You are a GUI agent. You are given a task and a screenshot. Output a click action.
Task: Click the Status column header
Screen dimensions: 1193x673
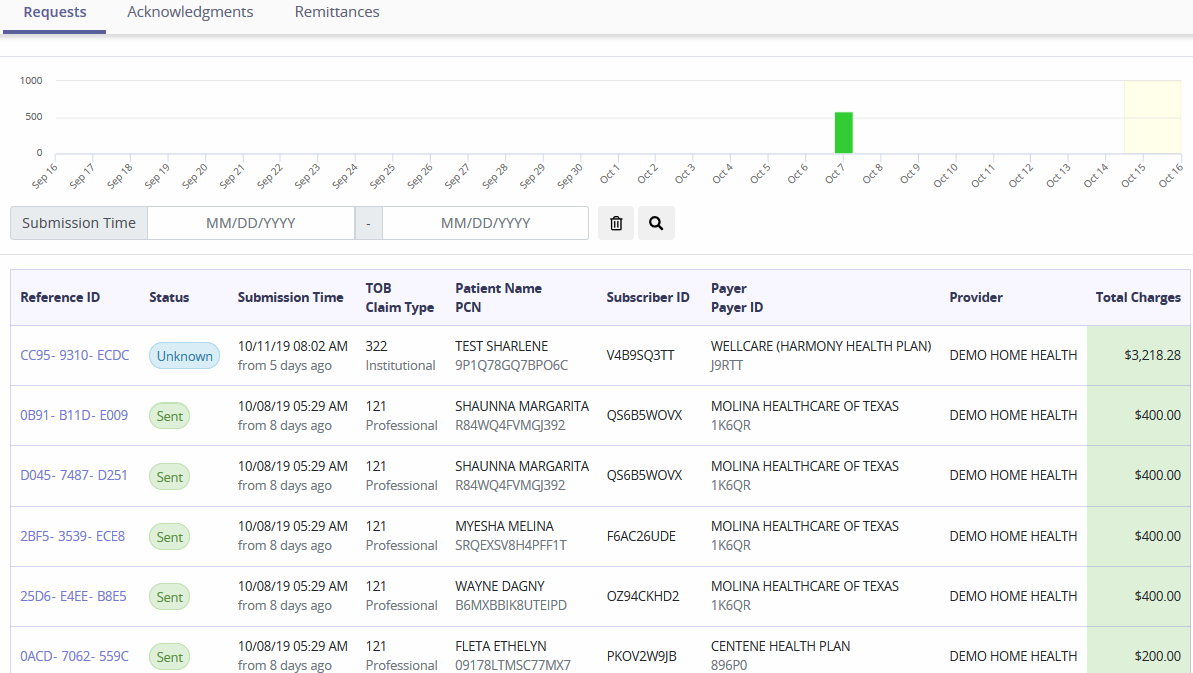point(168,297)
